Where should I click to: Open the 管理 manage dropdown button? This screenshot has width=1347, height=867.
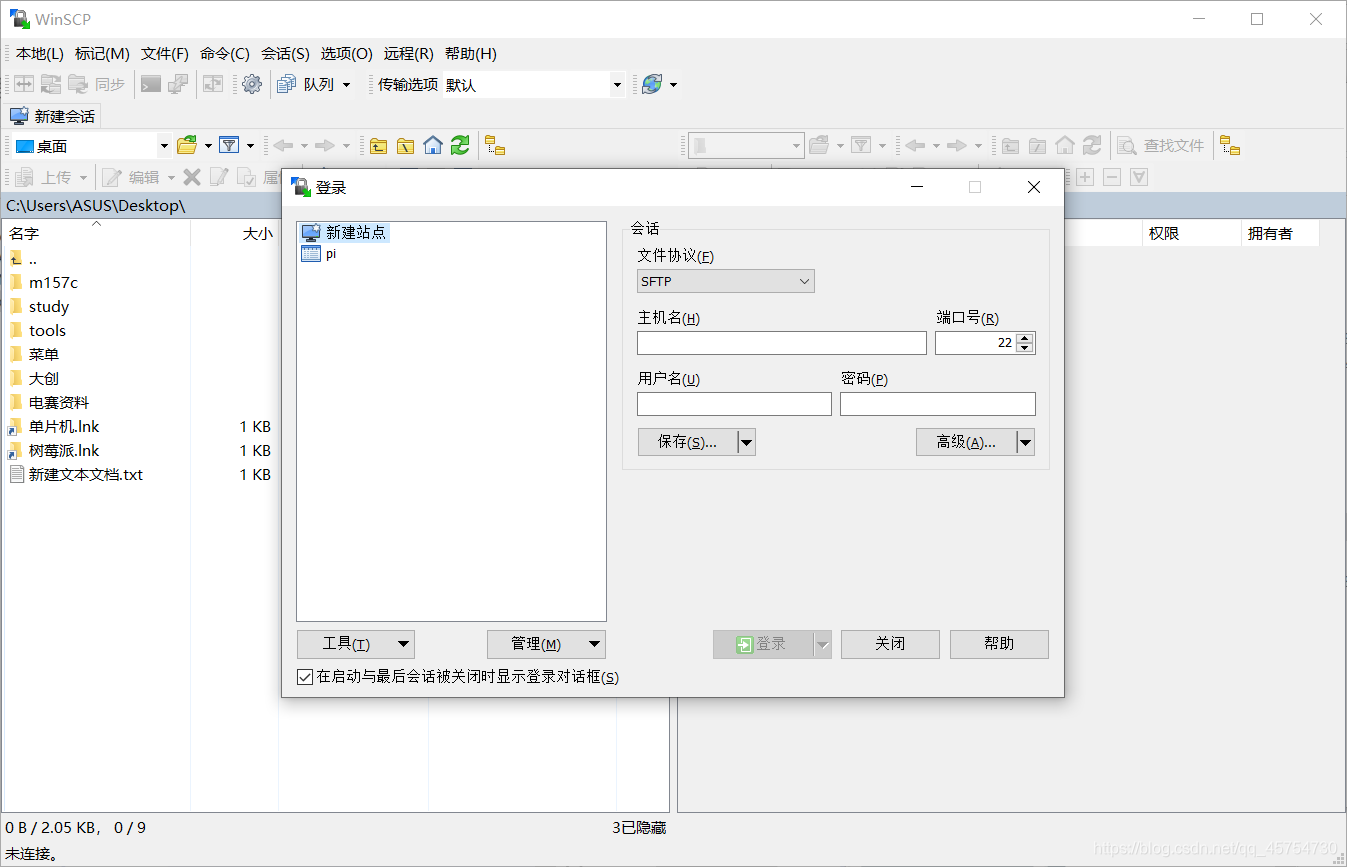(546, 644)
